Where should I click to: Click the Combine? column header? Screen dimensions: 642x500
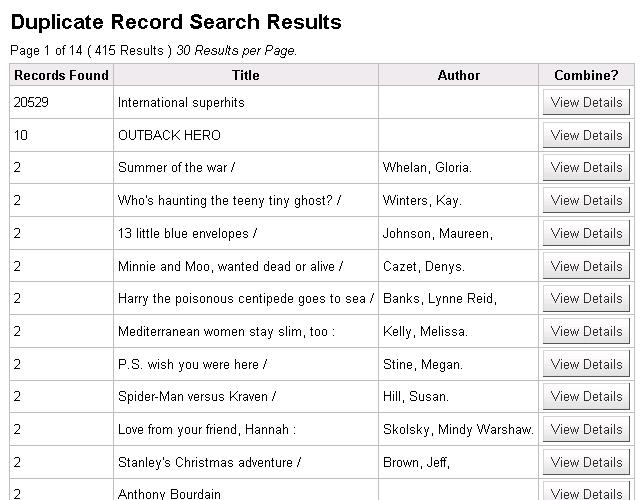[586, 75]
